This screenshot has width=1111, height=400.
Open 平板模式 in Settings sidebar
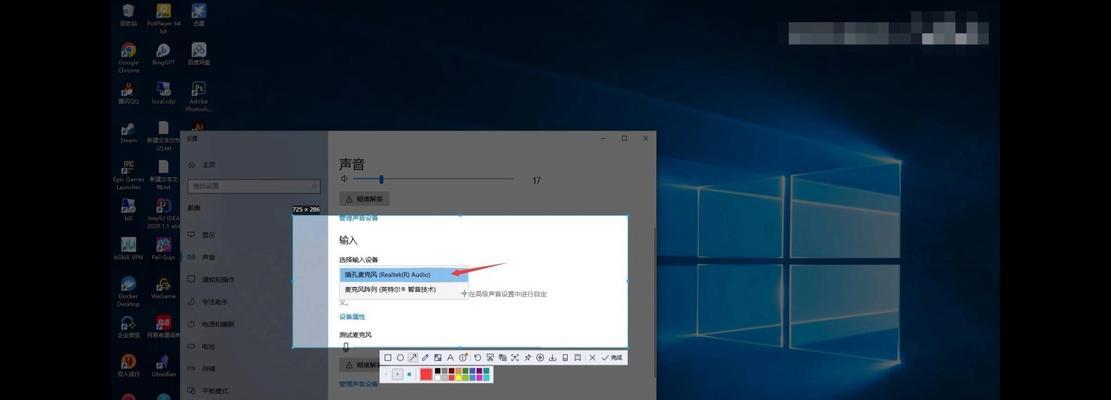[208, 390]
